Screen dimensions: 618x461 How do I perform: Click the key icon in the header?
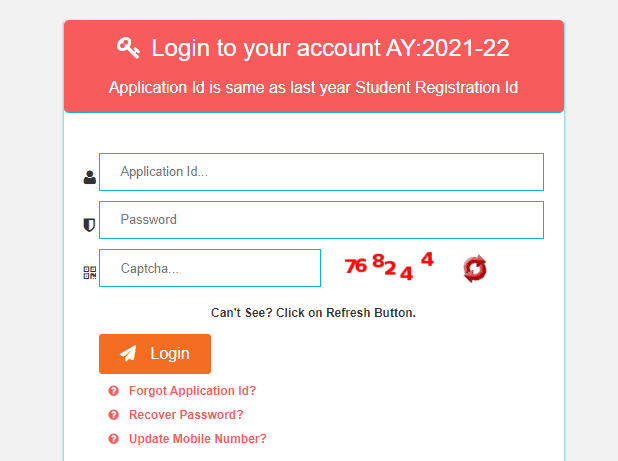128,47
